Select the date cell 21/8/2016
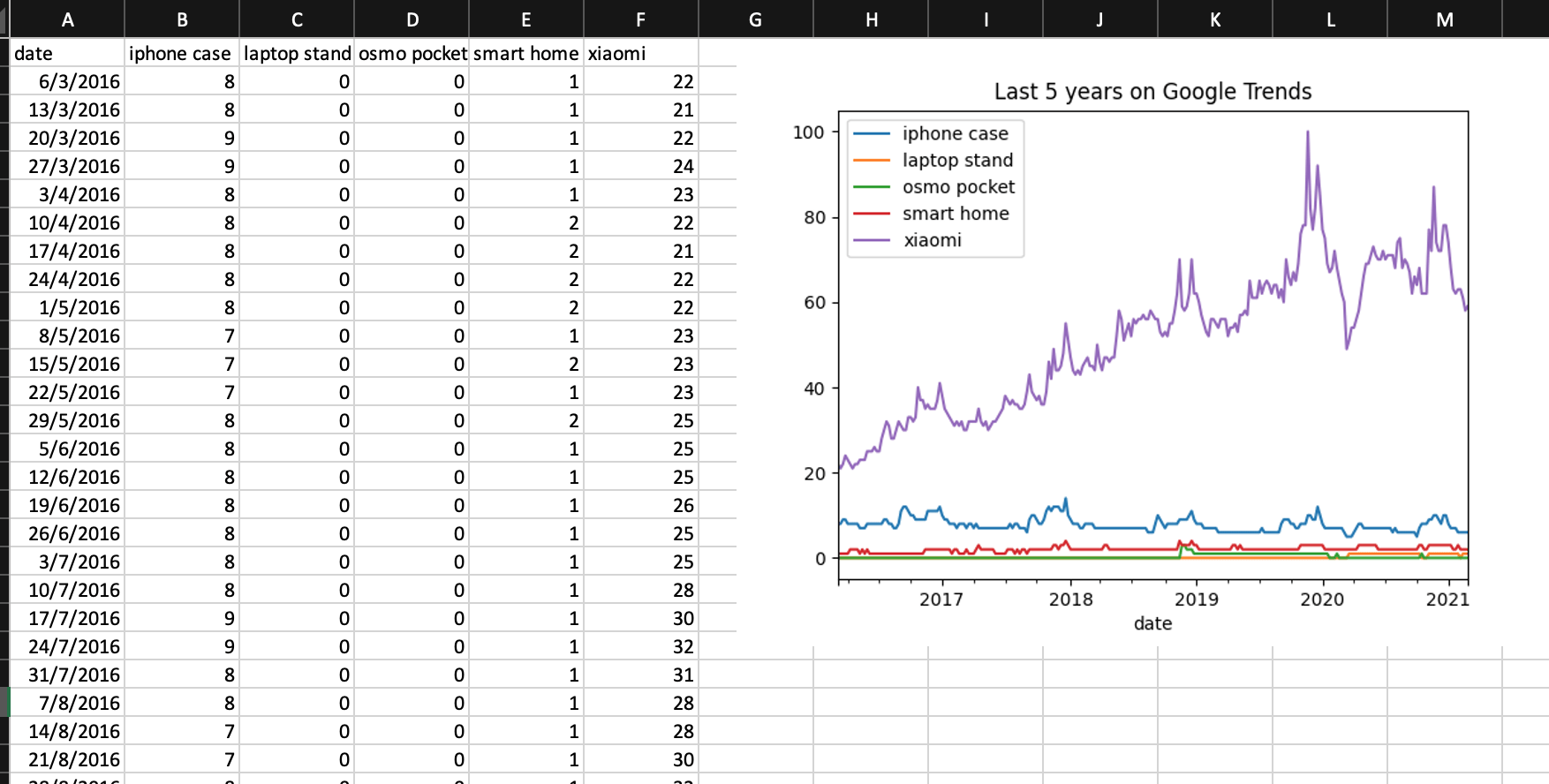1549x784 pixels. point(67,759)
